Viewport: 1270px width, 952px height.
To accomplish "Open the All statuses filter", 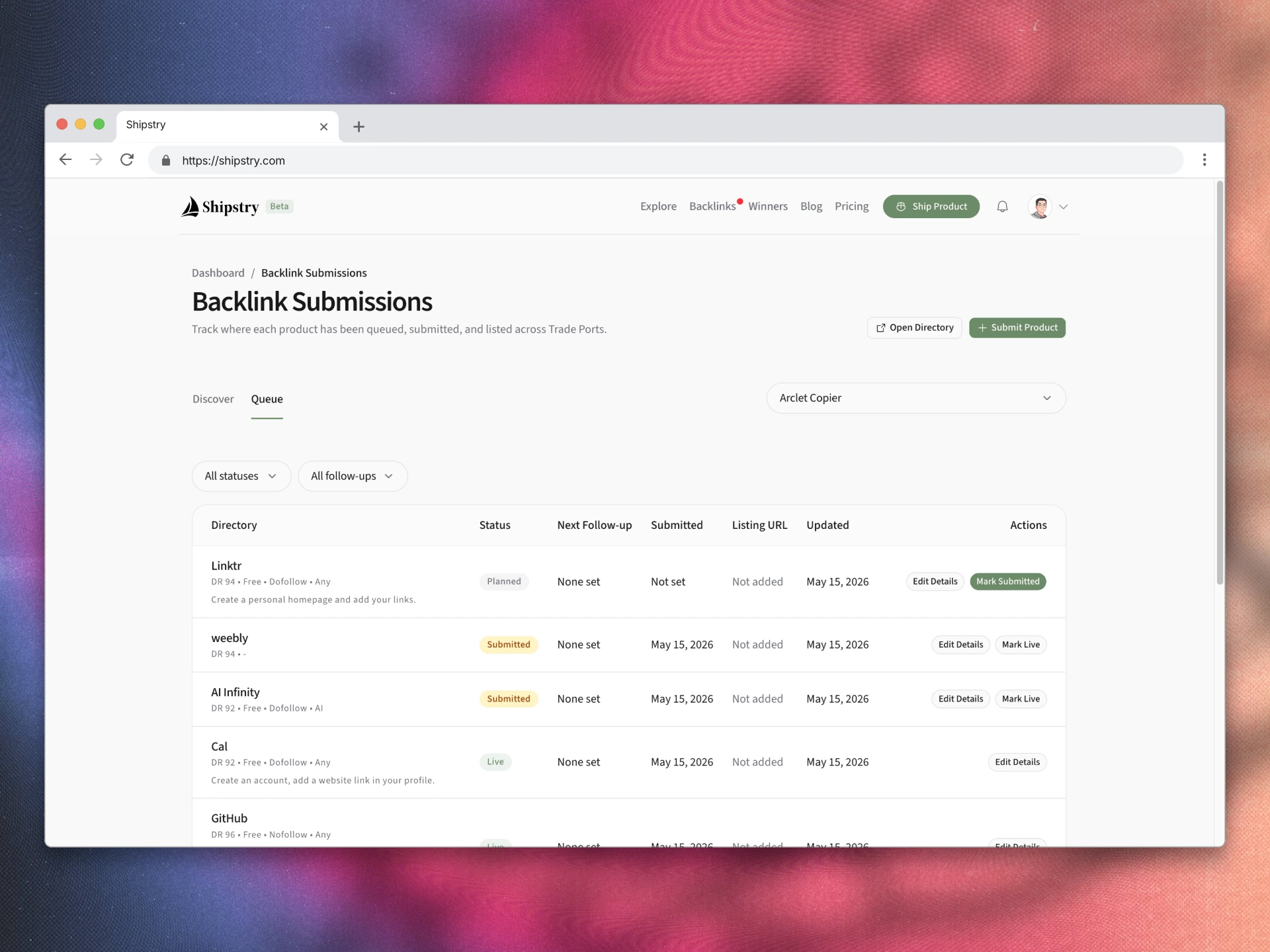I will coord(241,476).
